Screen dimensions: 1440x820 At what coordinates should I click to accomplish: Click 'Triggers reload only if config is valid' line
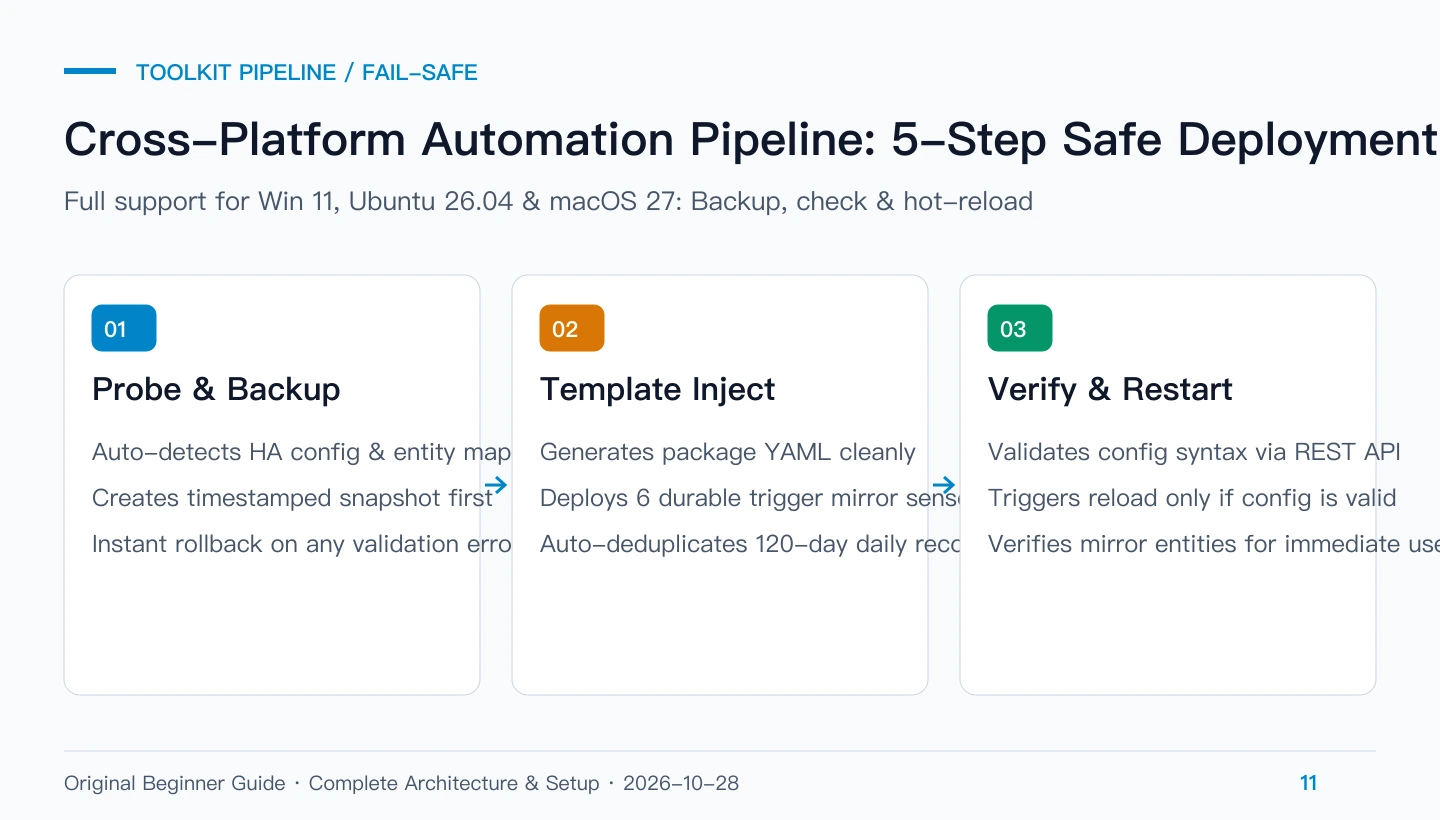click(x=1192, y=498)
